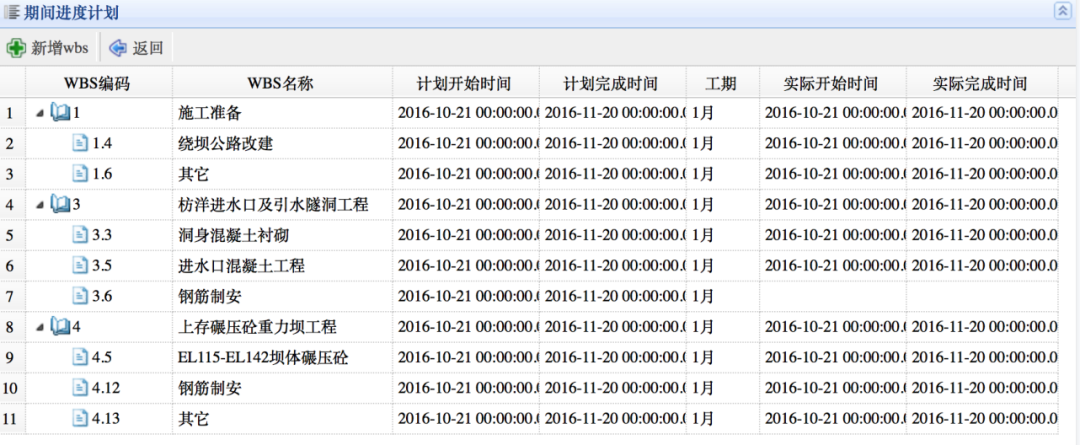Screen dimensions: 1080x445
Task: Sort by the 计划开始时间 column header
Action: click(466, 83)
